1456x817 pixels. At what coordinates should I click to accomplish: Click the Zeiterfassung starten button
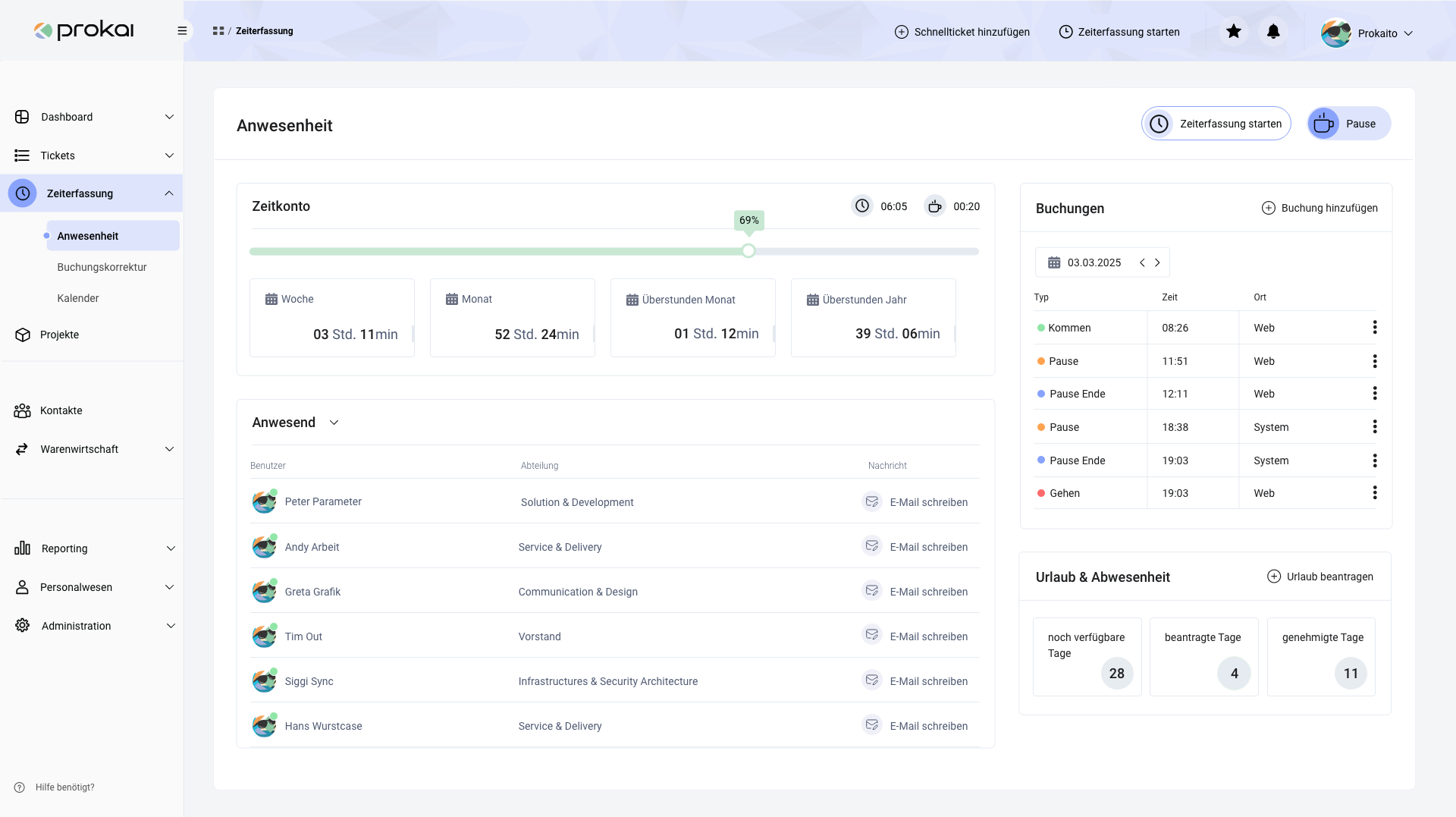[1216, 123]
